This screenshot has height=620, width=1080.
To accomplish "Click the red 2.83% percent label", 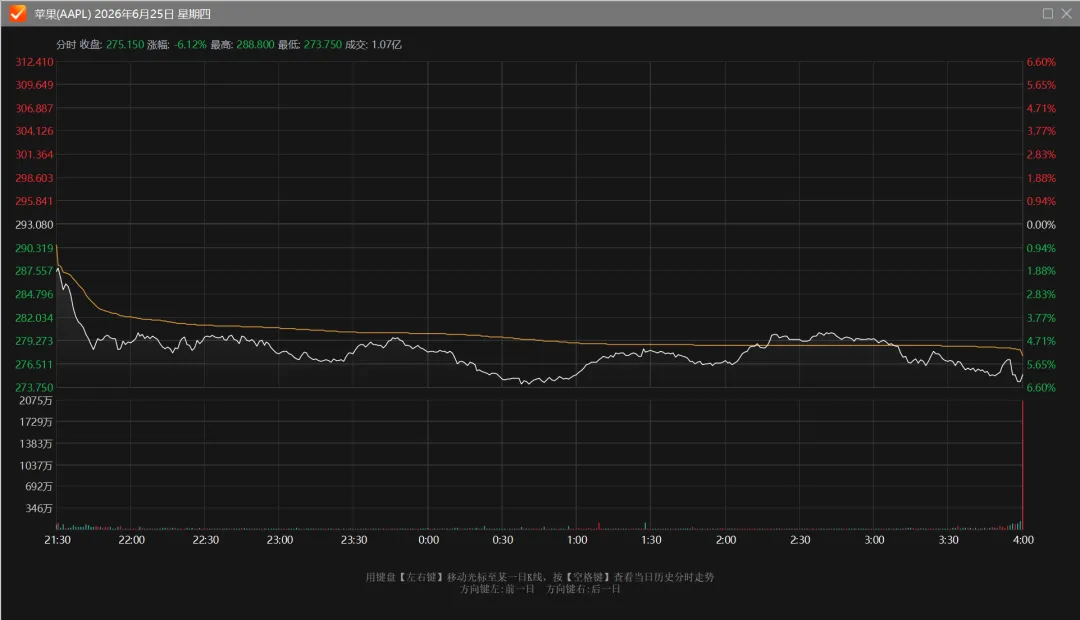I will click(x=1041, y=154).
